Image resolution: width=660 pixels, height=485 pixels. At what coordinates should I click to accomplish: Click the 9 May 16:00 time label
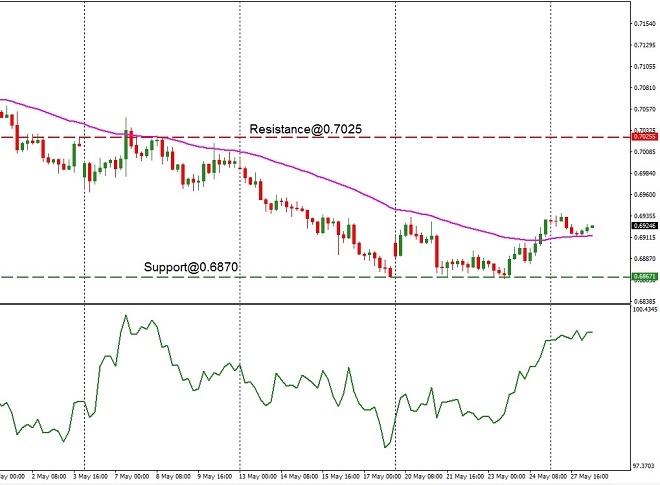point(215,477)
